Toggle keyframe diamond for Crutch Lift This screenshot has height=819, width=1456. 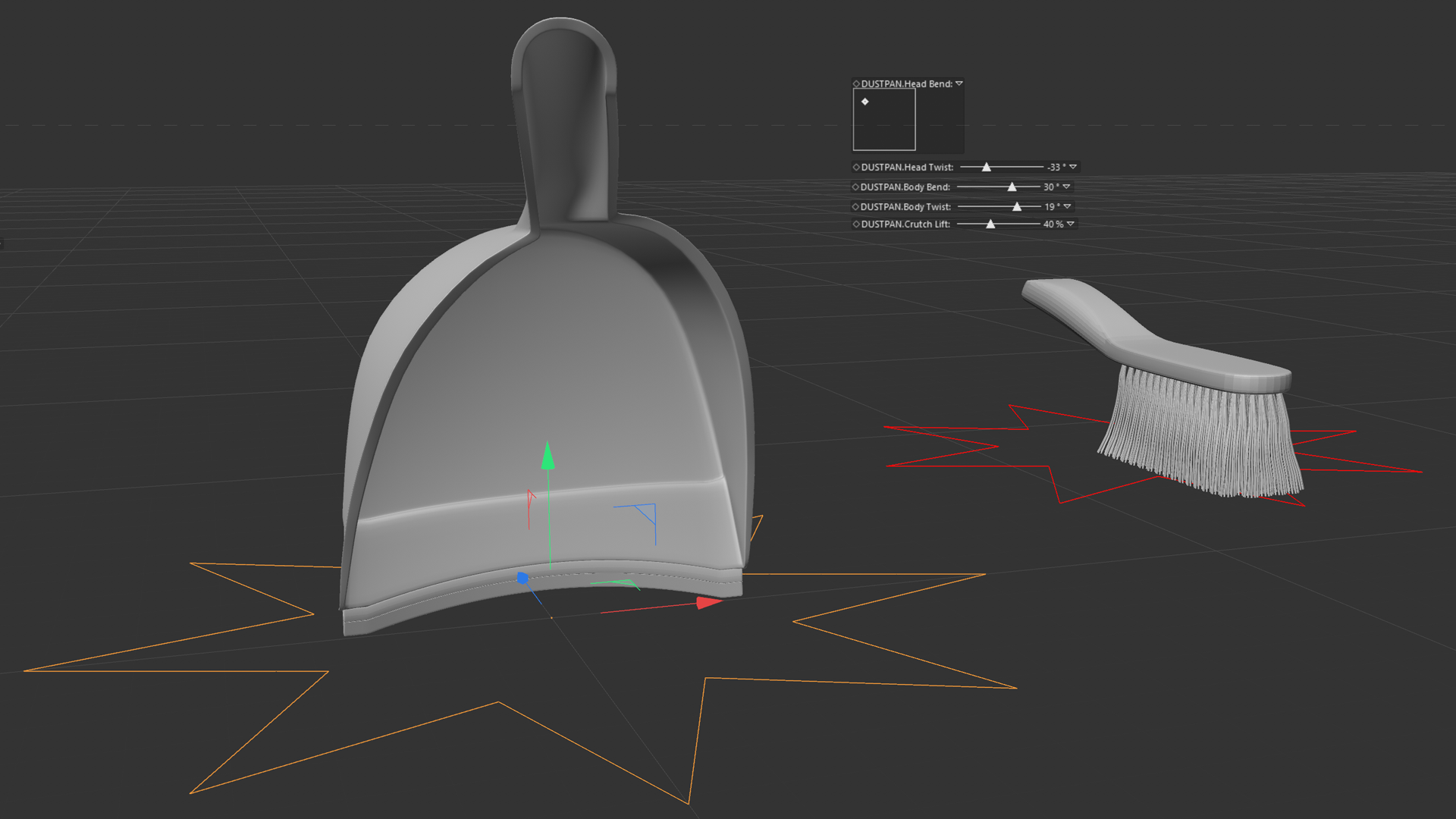(856, 224)
